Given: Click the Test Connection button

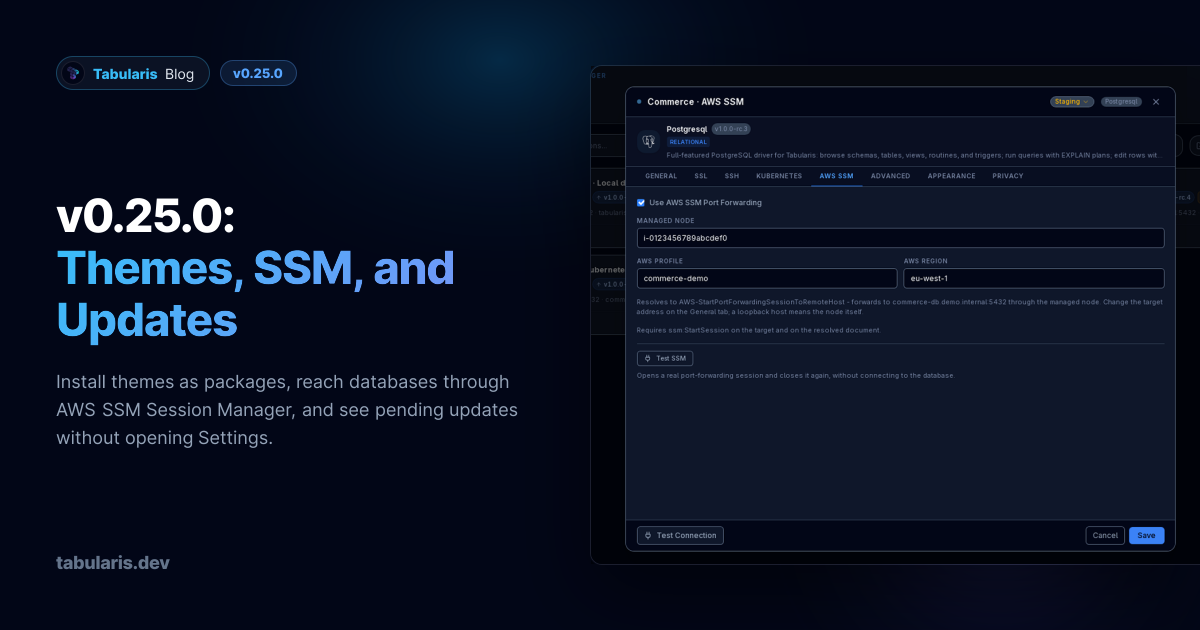Looking at the screenshot, I should pyautogui.click(x=680, y=535).
